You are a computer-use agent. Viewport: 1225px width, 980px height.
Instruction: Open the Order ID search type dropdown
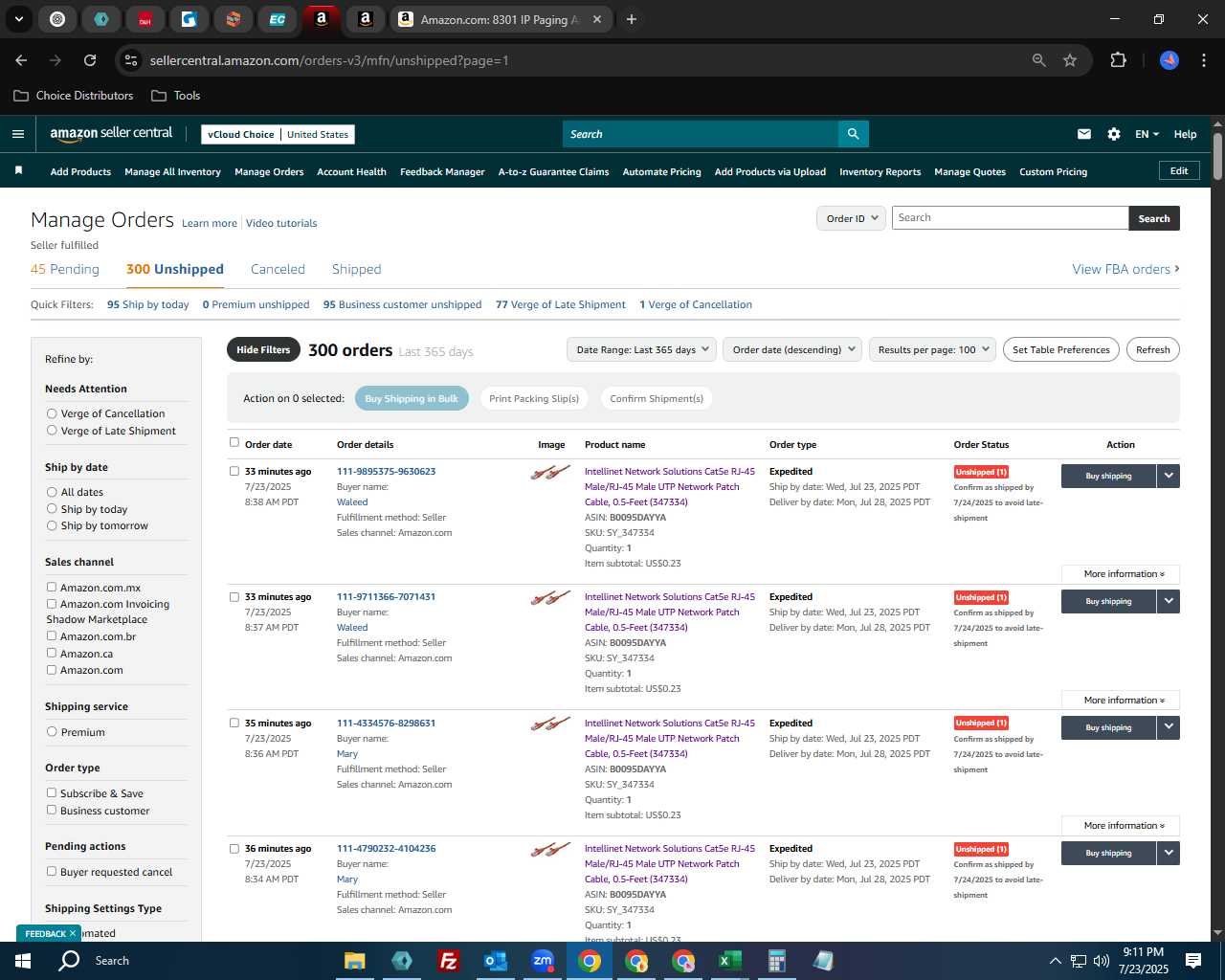(x=851, y=218)
